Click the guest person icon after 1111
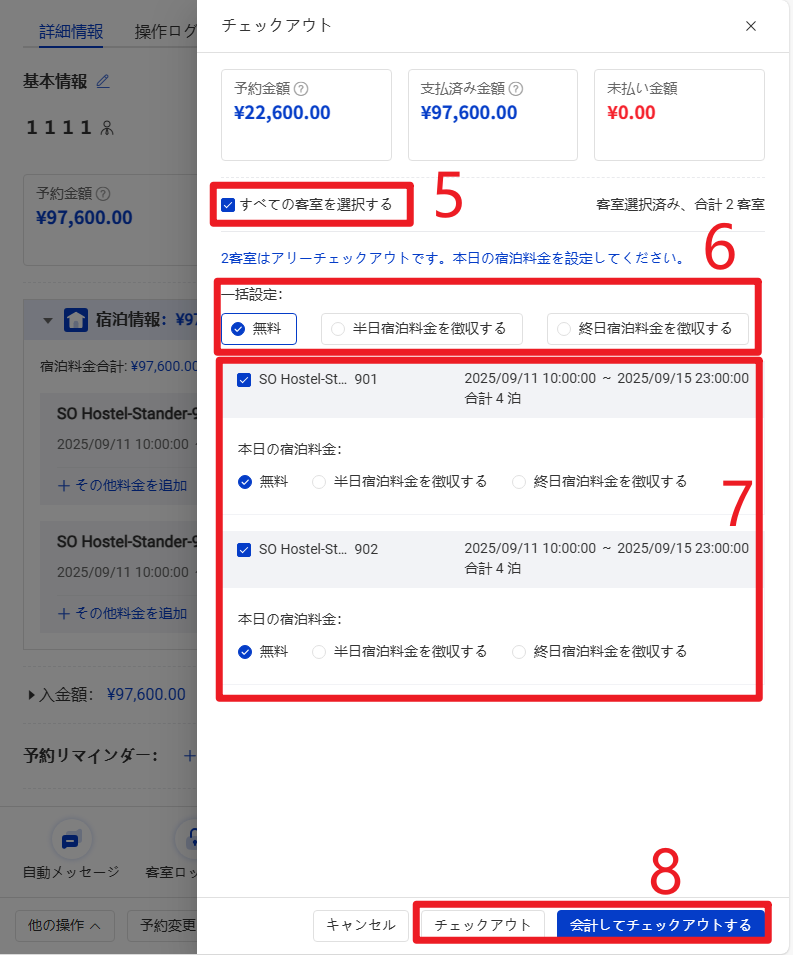Screen dimensions: 793x955 click(107, 127)
